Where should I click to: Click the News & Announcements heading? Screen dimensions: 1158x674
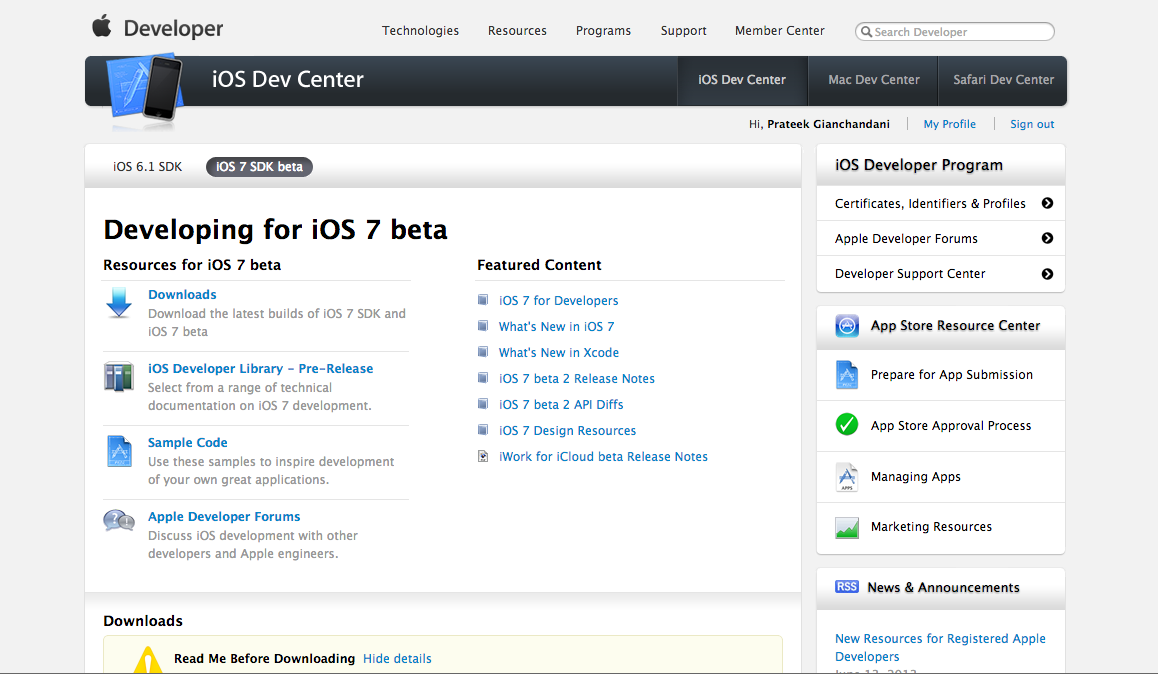(x=943, y=588)
